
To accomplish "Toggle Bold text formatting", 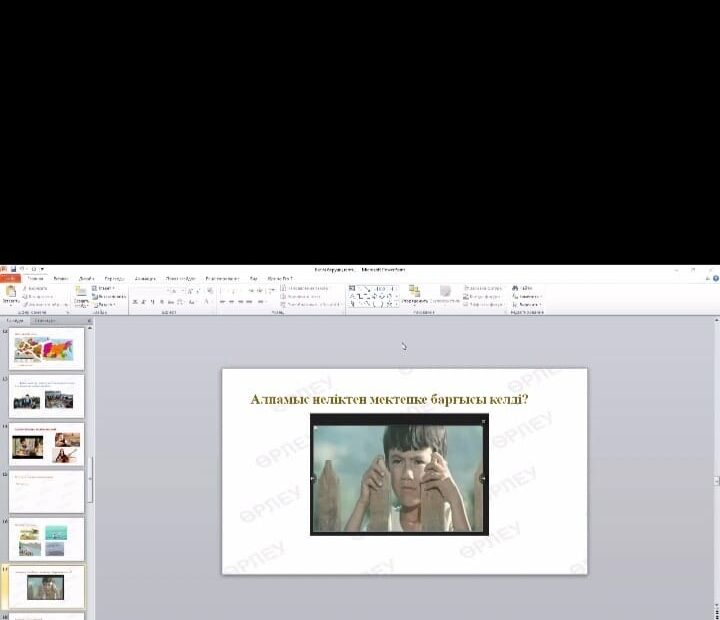I will (x=134, y=301).
